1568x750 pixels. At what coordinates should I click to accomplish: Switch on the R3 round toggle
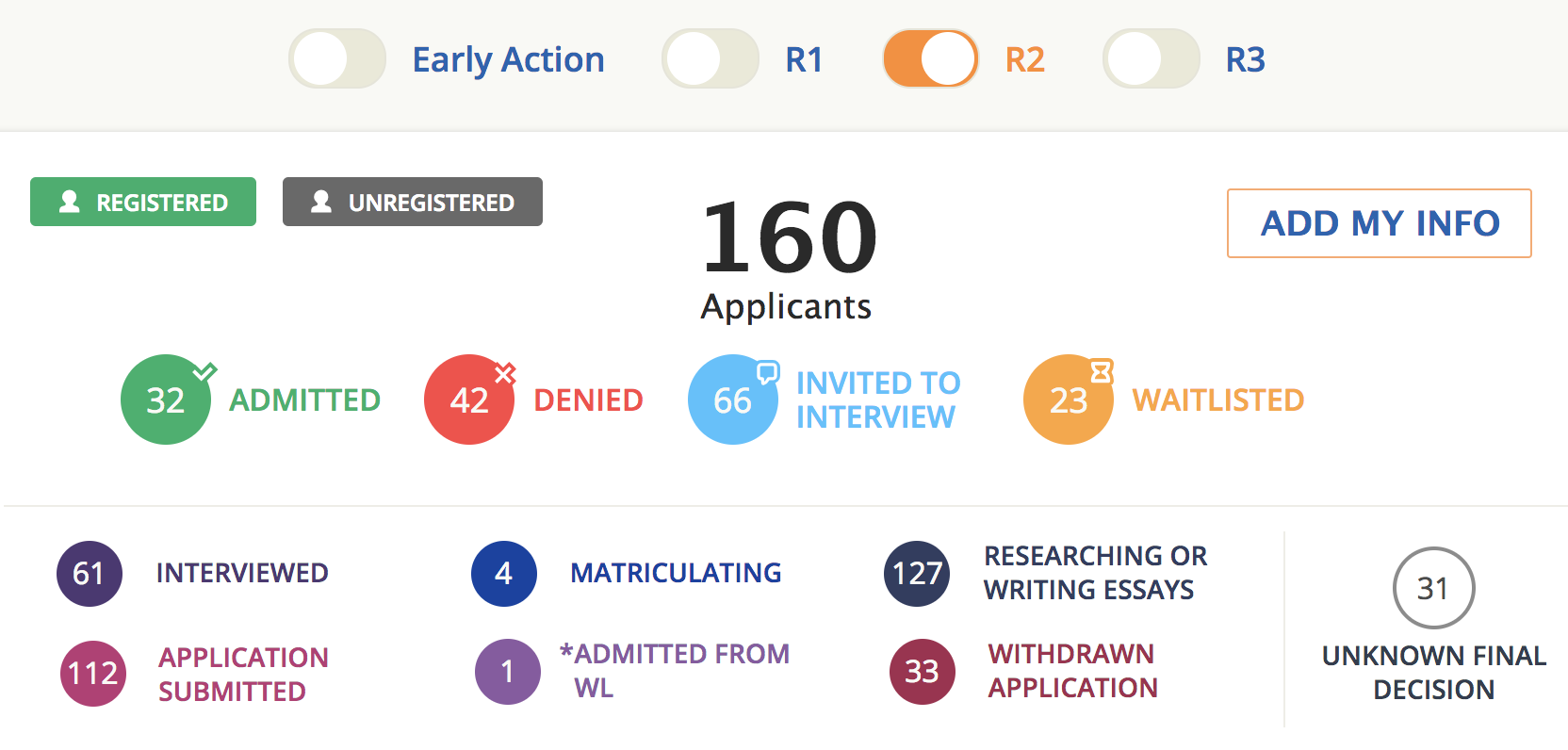pyautogui.click(x=1151, y=58)
